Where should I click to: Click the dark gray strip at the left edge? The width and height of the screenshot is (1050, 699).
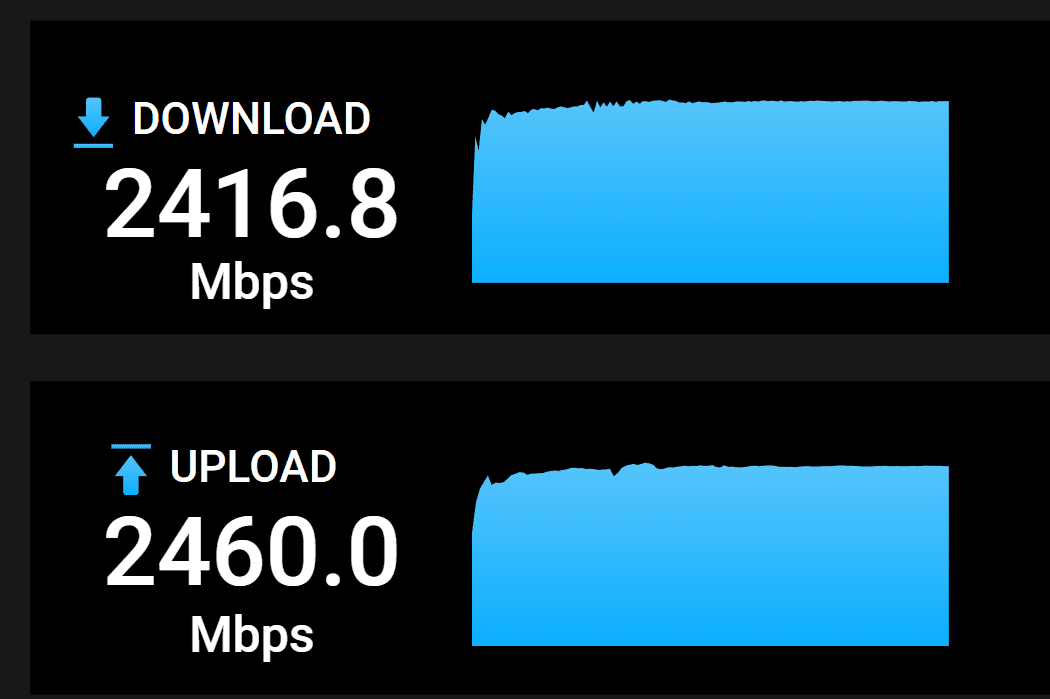tap(15, 350)
